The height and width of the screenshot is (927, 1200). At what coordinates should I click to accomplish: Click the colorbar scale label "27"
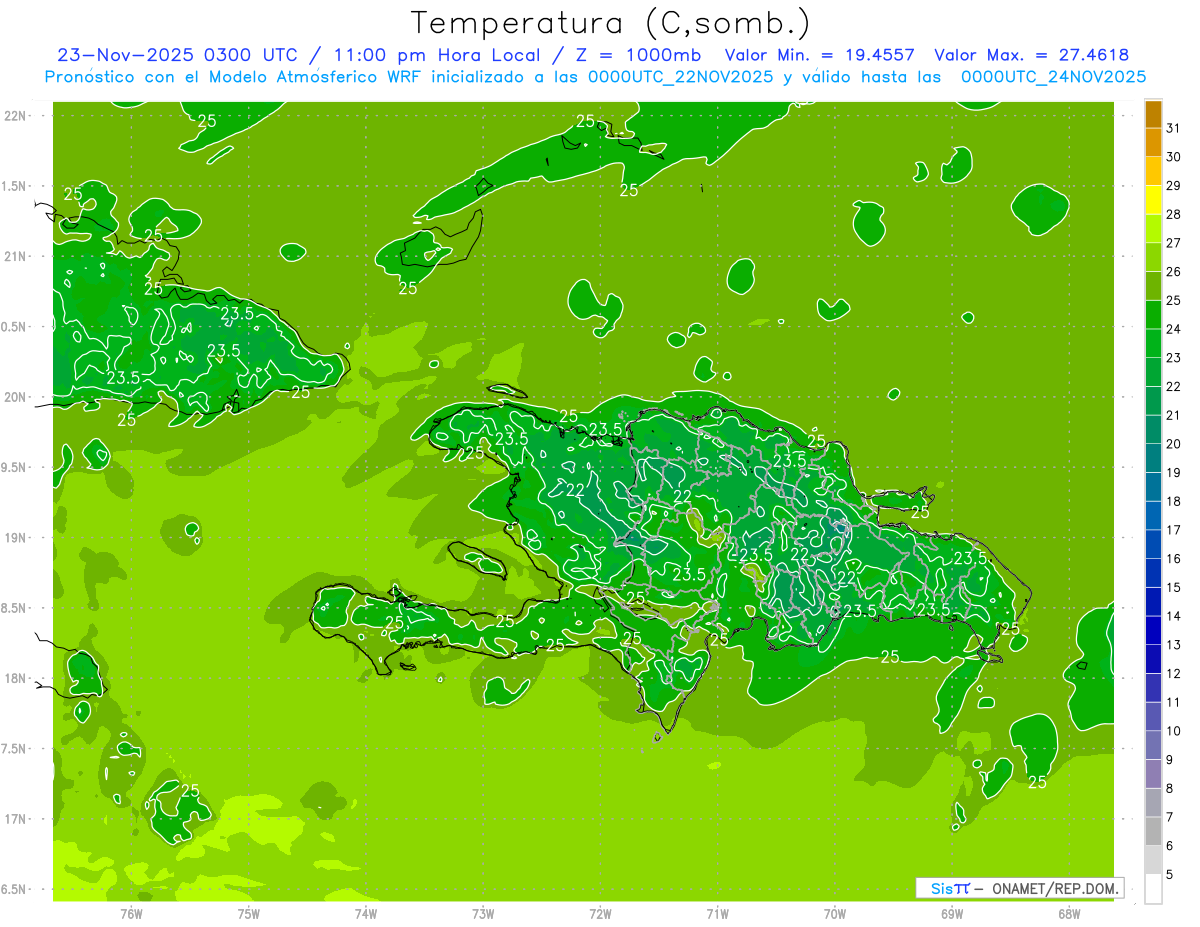(x=1174, y=243)
